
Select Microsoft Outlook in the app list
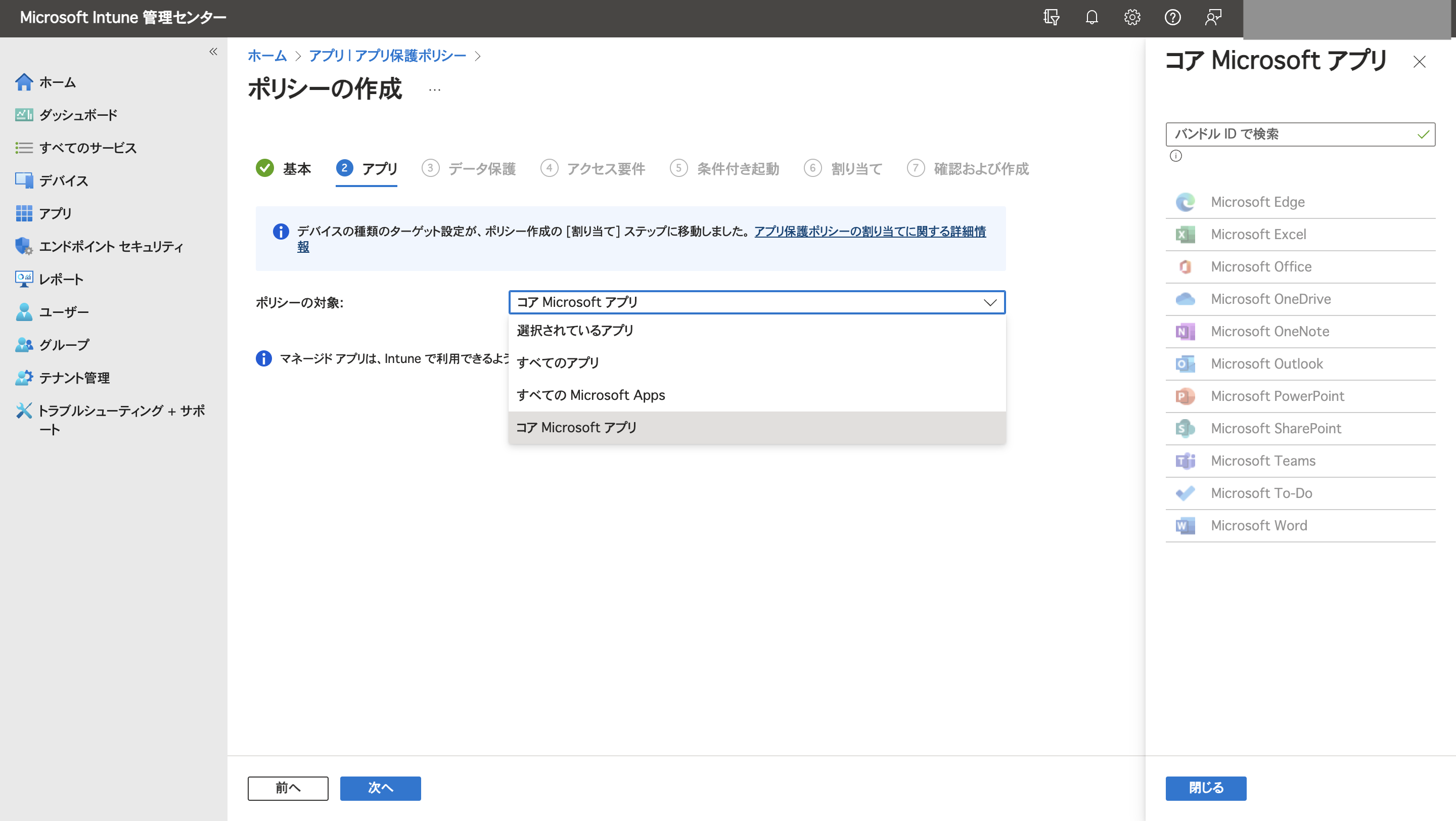1300,364
